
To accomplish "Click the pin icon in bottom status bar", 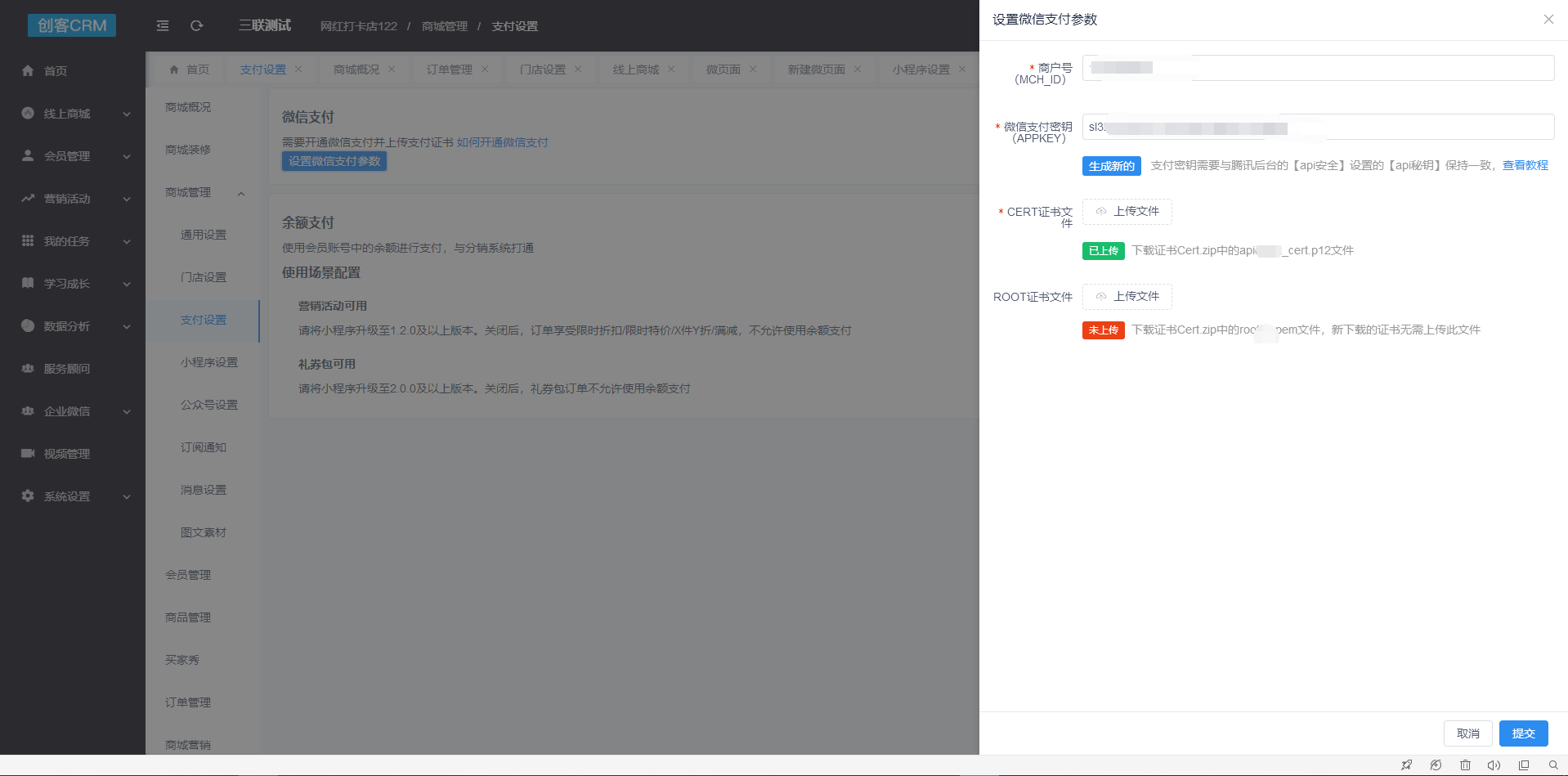I will tap(1406, 765).
